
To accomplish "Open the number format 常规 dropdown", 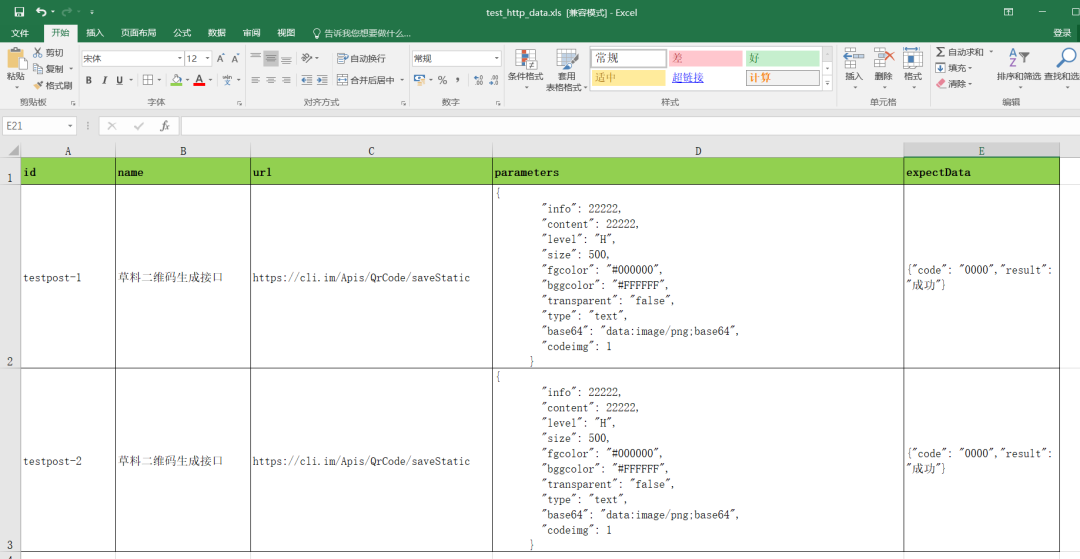I will tap(496, 59).
